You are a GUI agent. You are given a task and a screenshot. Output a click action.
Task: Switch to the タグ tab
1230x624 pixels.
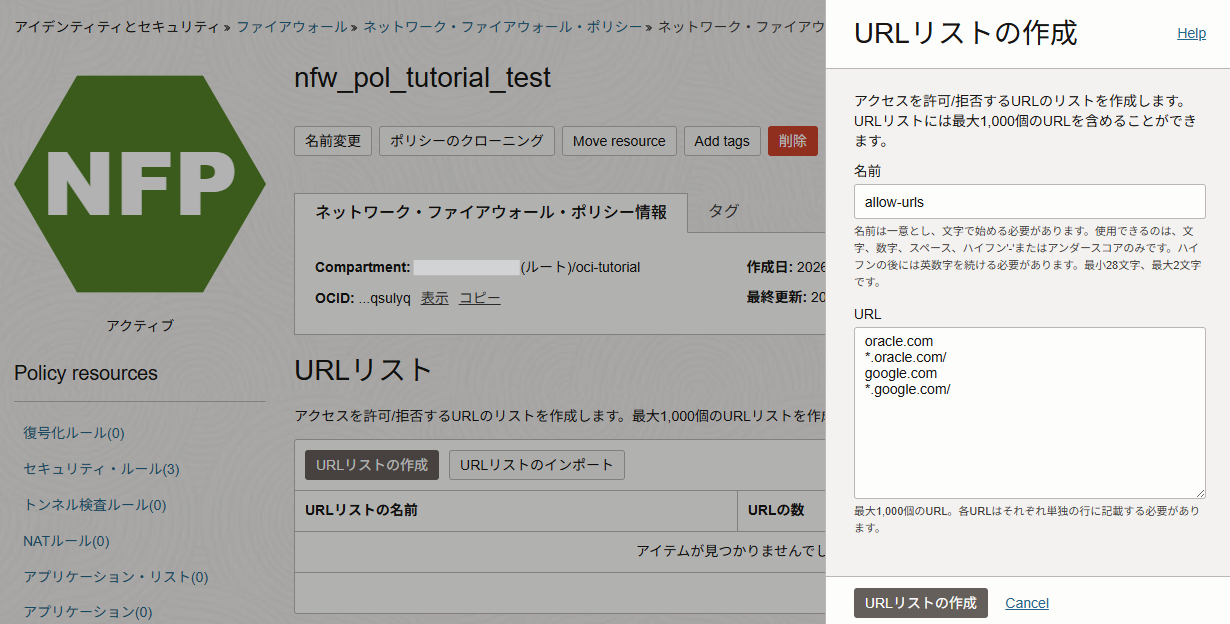(724, 211)
